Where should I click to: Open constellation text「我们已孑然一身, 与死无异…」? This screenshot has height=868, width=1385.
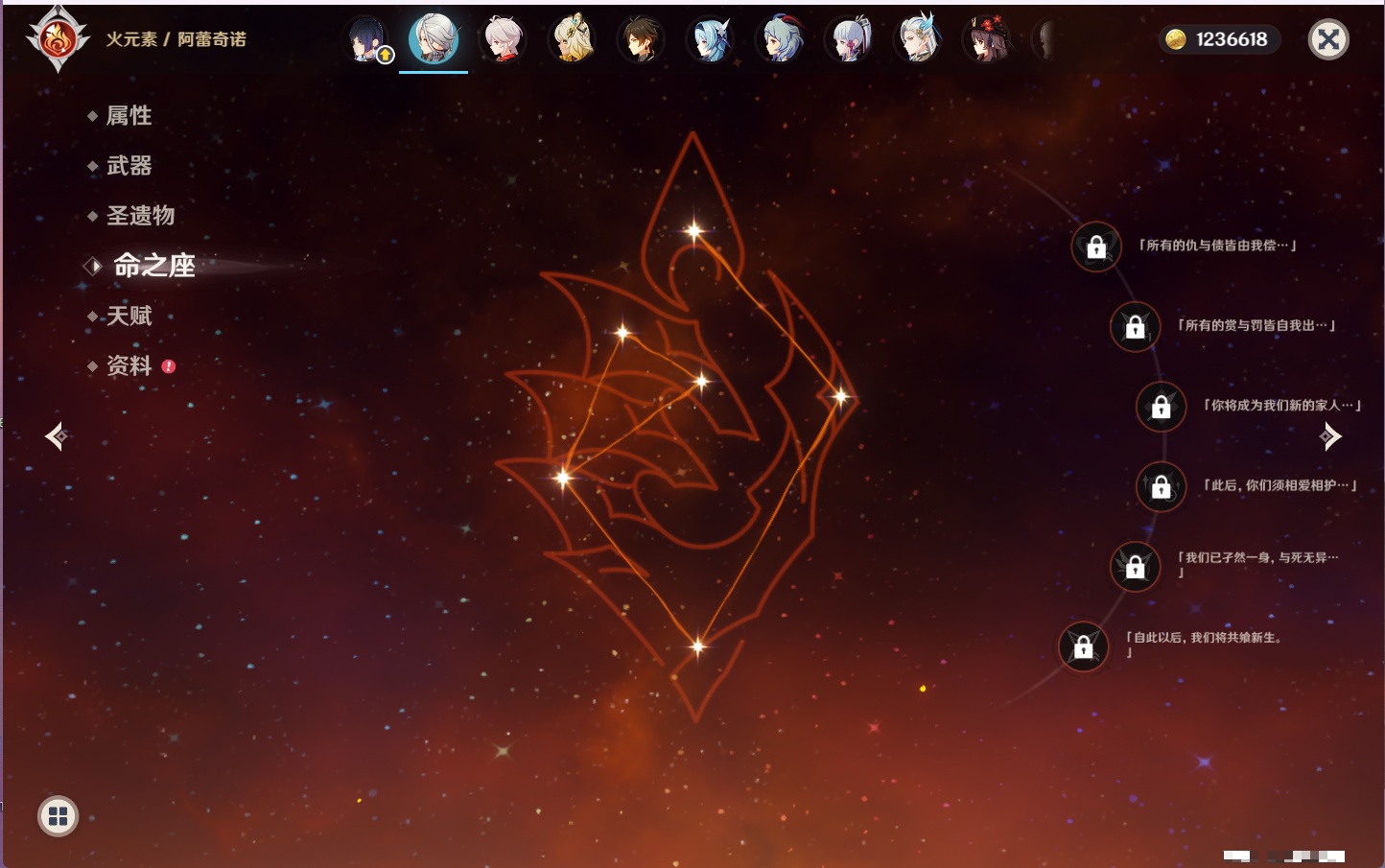[1257, 564]
